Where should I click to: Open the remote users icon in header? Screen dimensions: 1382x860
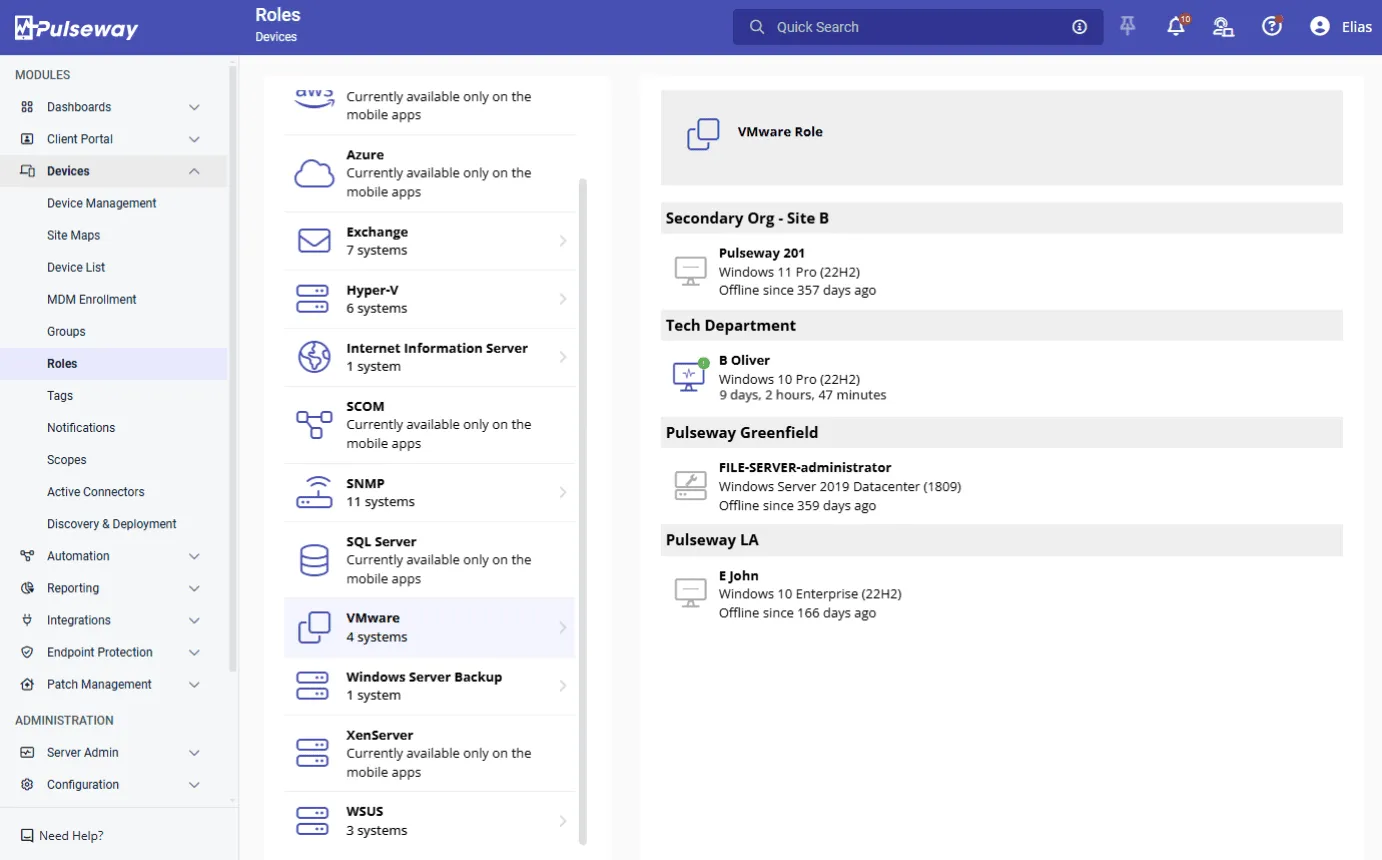click(x=1223, y=27)
